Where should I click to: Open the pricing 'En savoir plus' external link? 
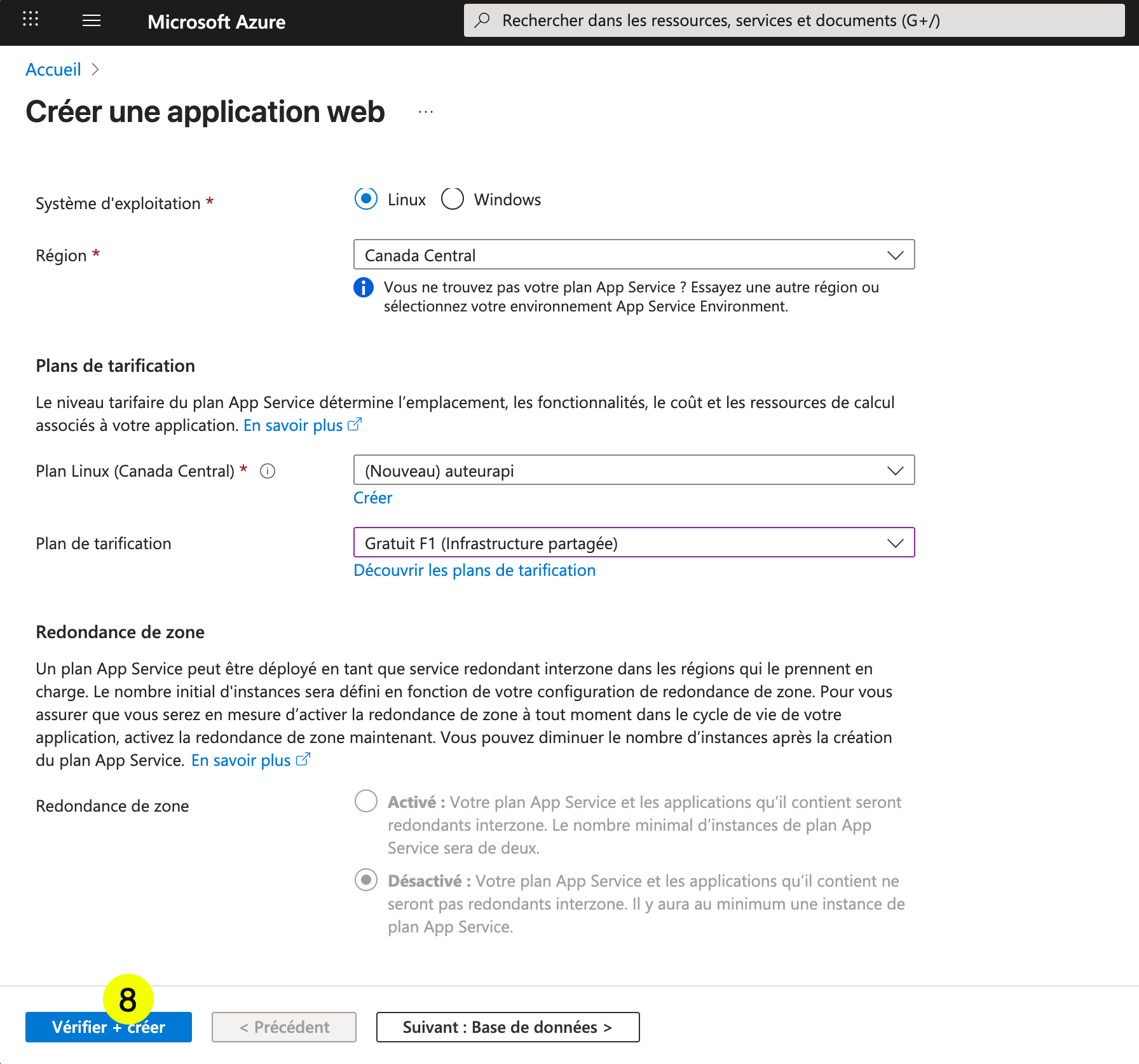click(x=294, y=425)
